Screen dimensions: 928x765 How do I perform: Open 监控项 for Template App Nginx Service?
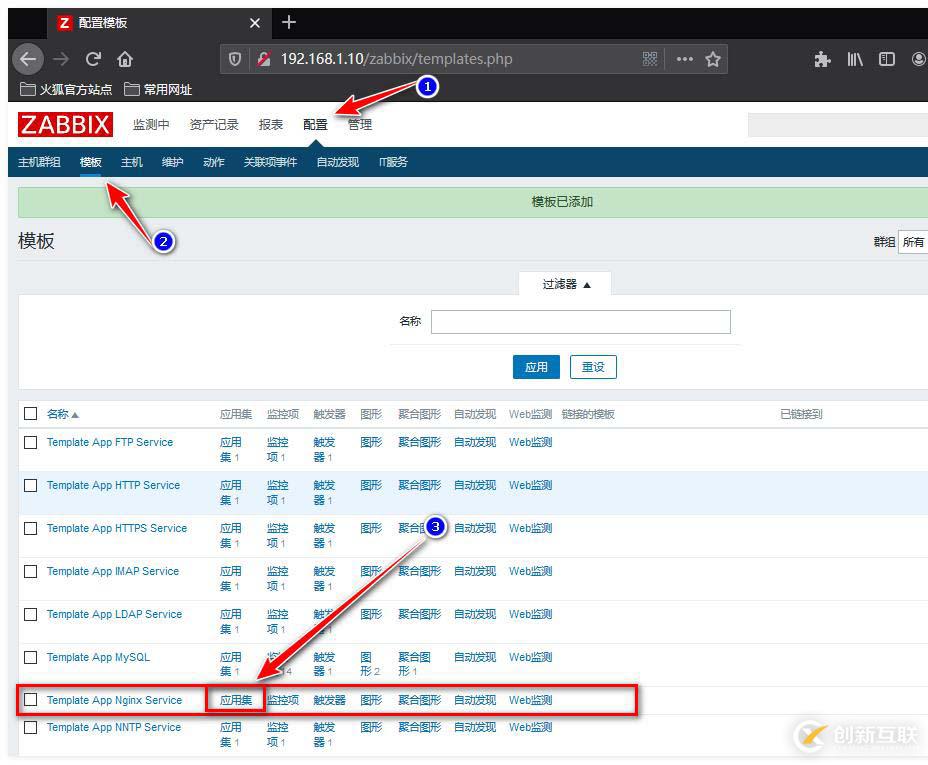click(x=282, y=700)
